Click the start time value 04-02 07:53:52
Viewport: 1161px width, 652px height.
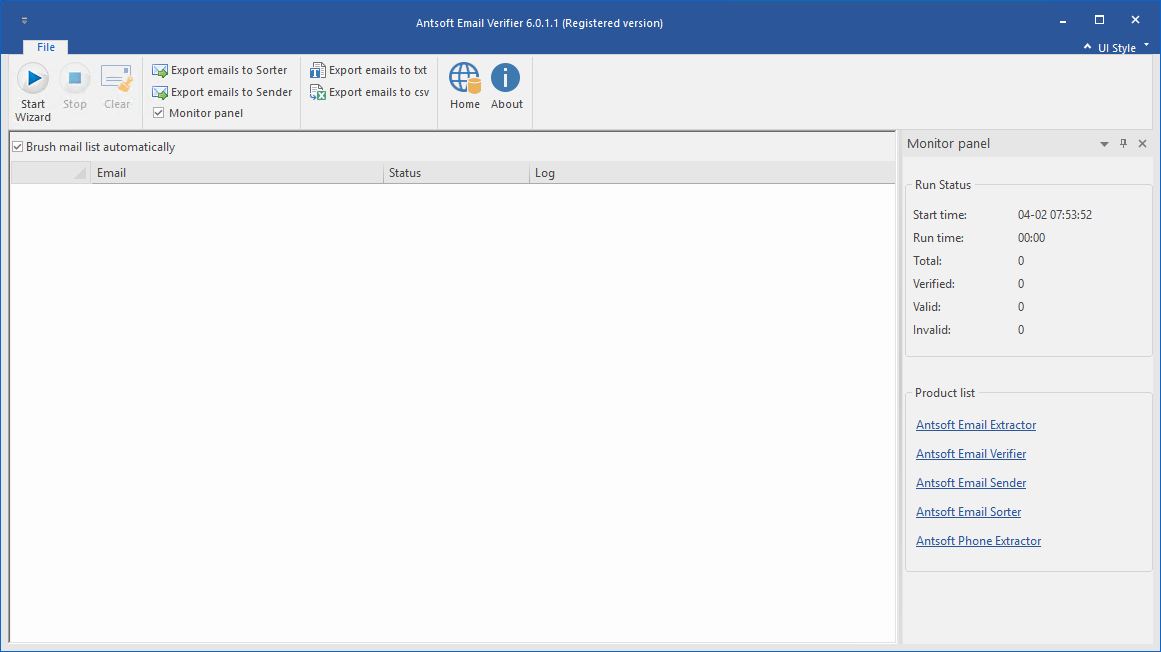[1054, 215]
